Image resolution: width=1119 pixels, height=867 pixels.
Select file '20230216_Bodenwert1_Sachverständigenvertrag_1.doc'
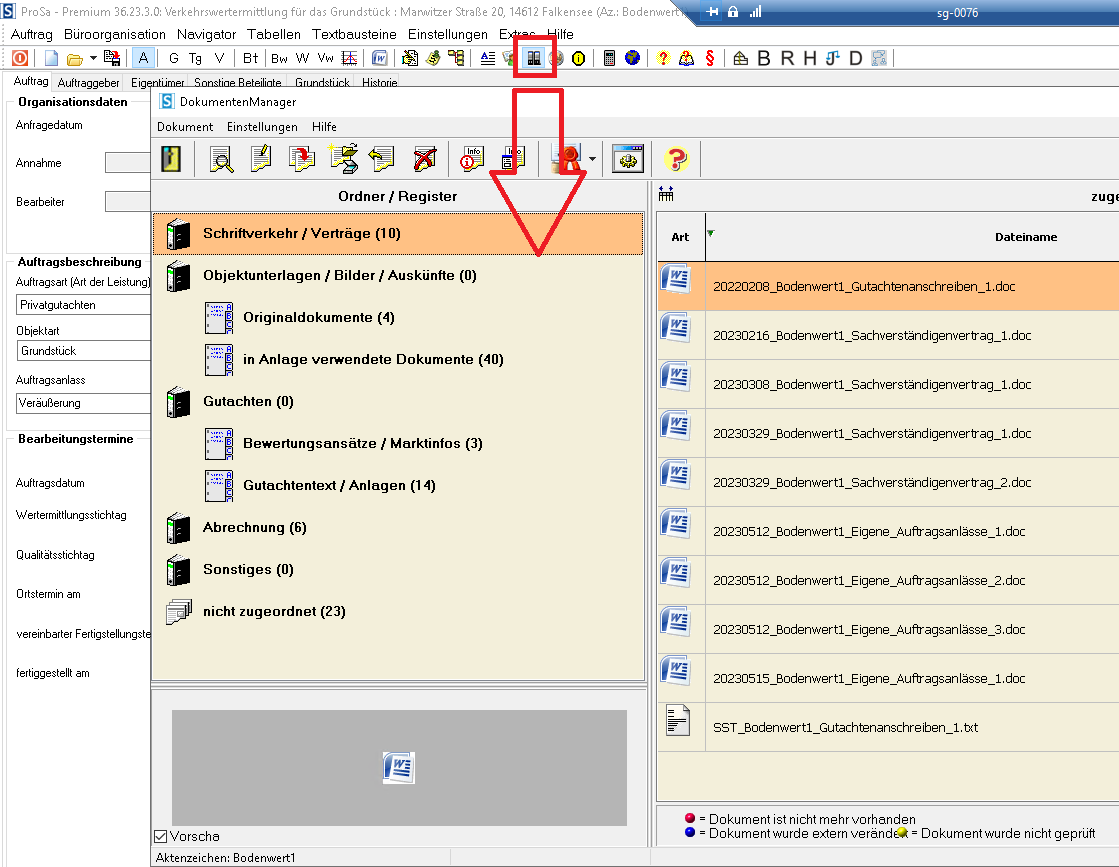[888, 335]
